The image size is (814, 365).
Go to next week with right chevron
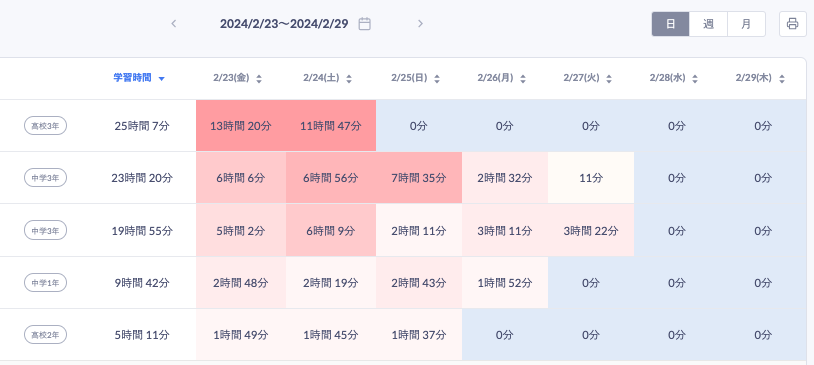click(420, 24)
